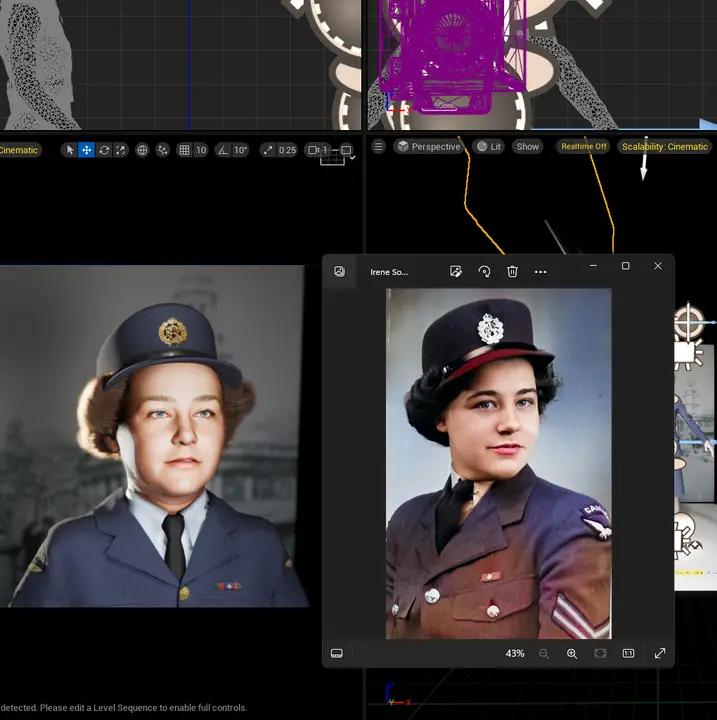Viewport: 717px width, 720px height.
Task: Select the target crosshair actor icon
Action: click(x=688, y=321)
